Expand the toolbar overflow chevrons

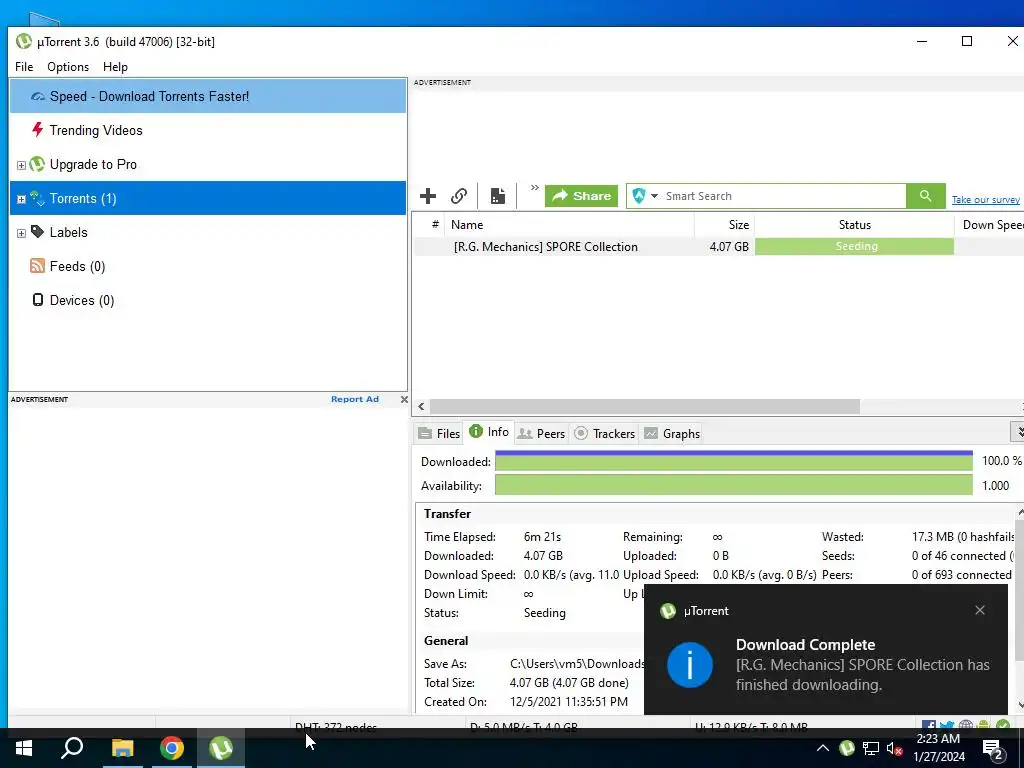(x=534, y=188)
